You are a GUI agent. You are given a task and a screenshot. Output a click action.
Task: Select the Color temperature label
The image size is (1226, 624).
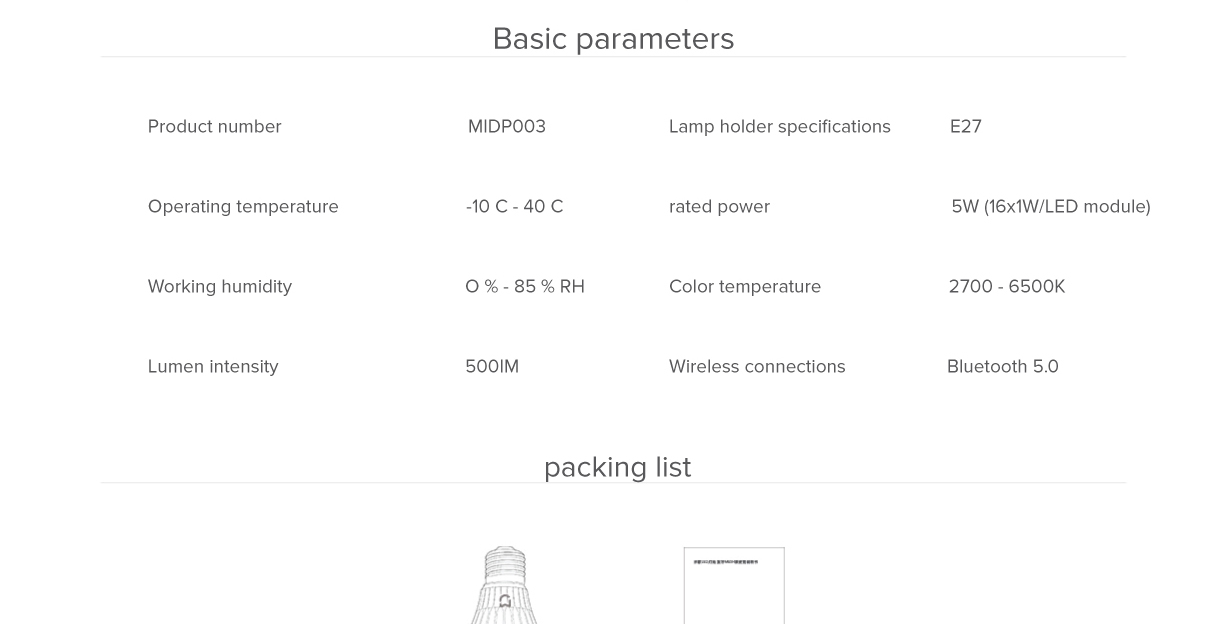coord(745,287)
